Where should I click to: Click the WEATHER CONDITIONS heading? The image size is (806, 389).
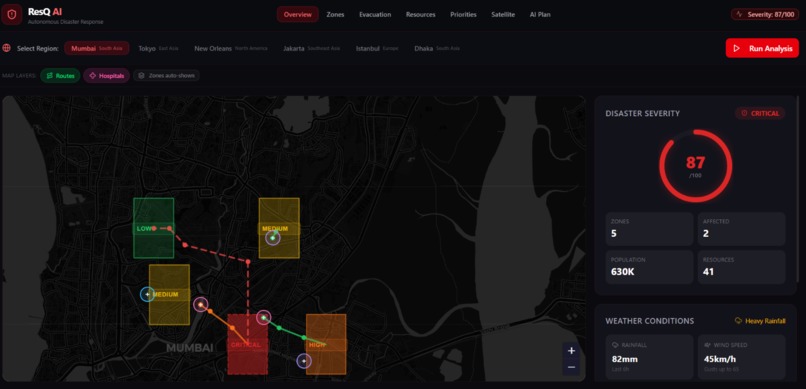point(650,321)
